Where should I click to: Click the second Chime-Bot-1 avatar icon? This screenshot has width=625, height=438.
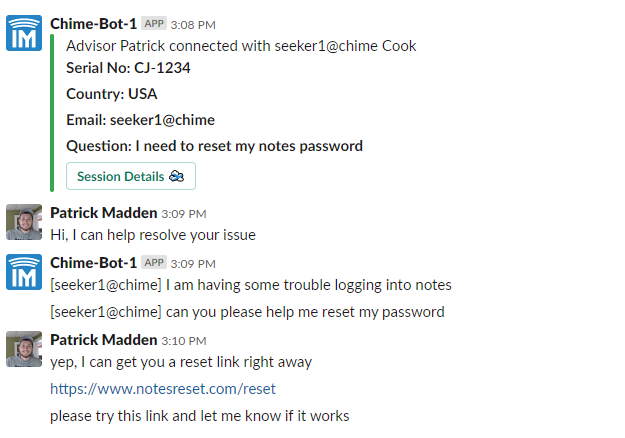(x=24, y=272)
